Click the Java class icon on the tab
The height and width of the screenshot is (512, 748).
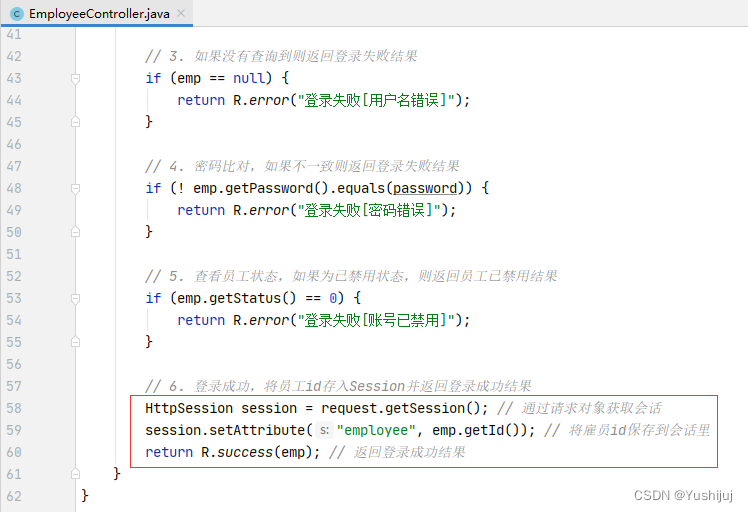click(17, 14)
